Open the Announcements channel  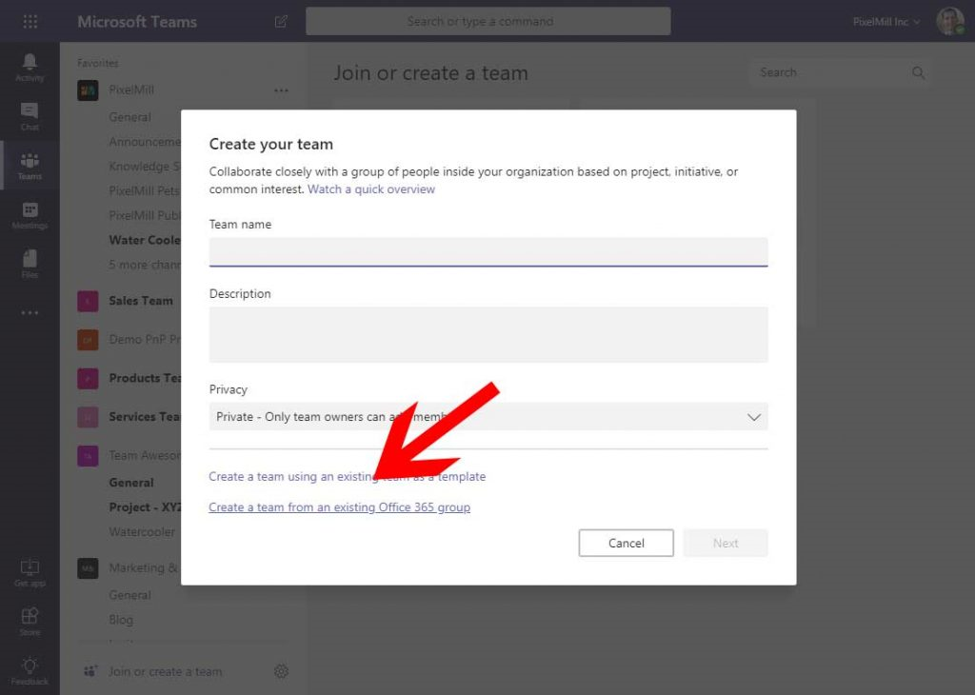pyautogui.click(x=144, y=142)
